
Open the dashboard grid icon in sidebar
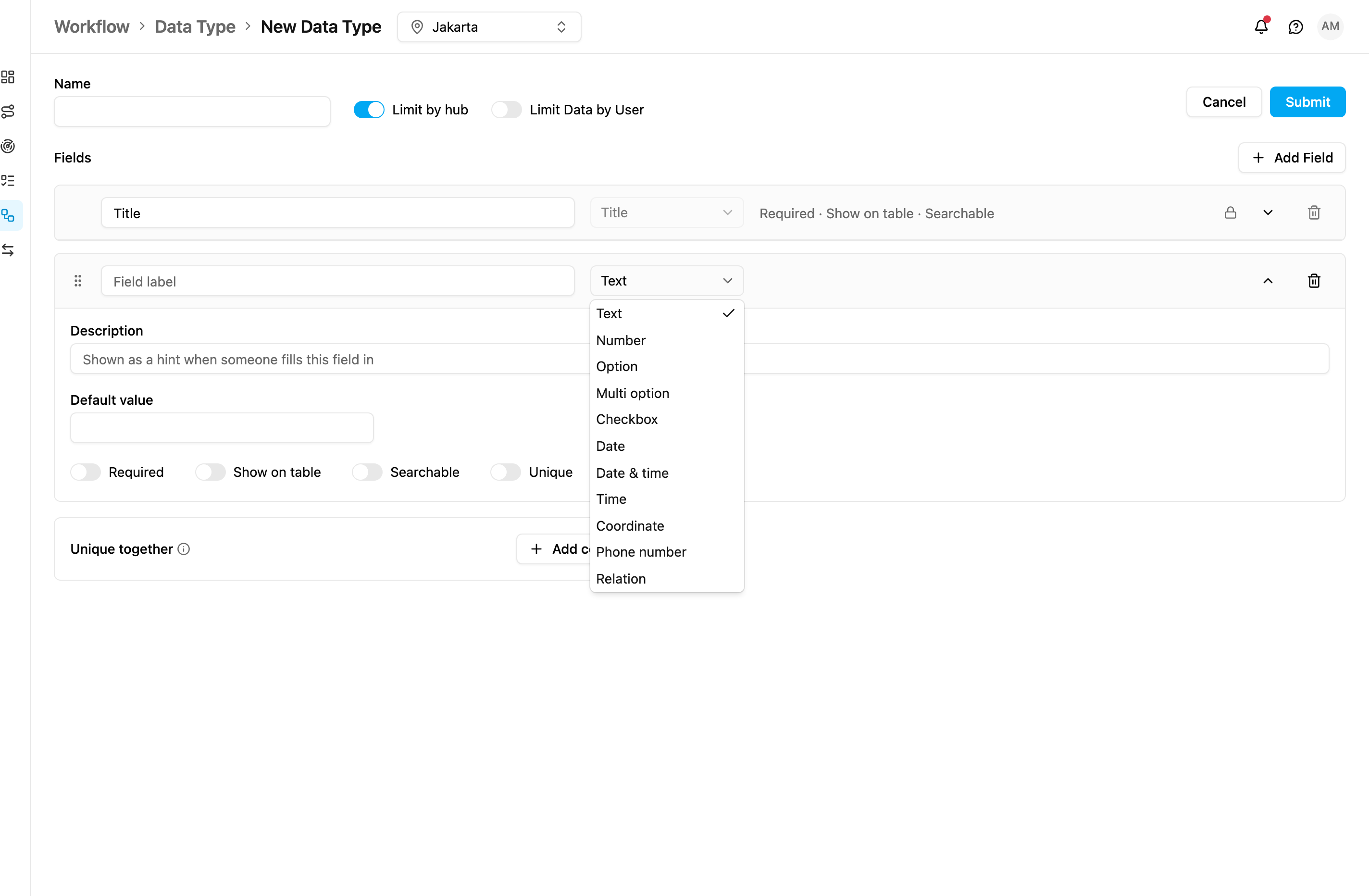tap(8, 76)
